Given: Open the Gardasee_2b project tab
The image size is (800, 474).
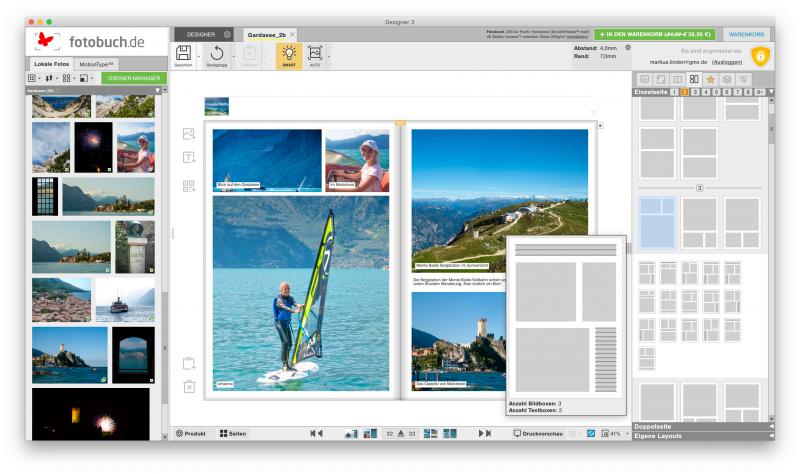Looking at the screenshot, I should click(x=265, y=34).
